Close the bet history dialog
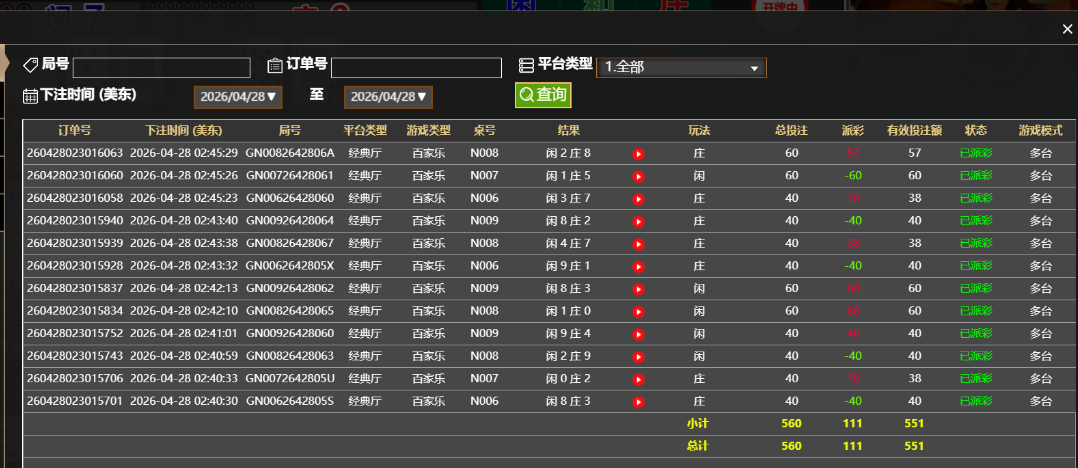This screenshot has width=1078, height=468. point(1067,29)
